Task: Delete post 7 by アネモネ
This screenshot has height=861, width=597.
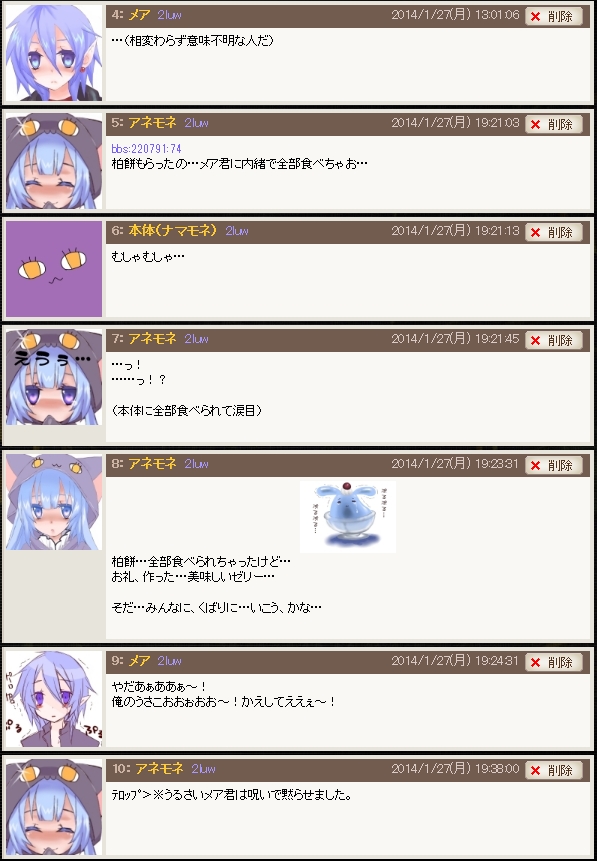Action: point(554,340)
